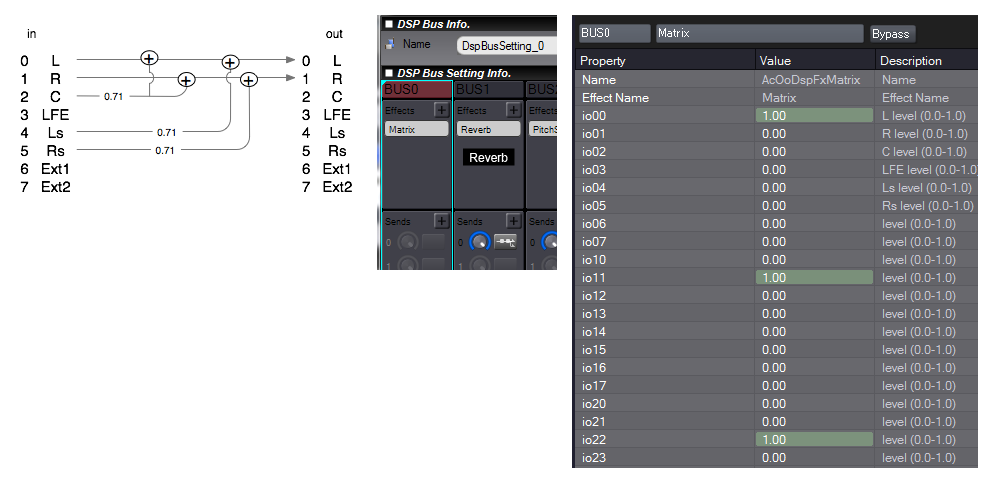The height and width of the screenshot is (483, 994).
Task: Add a send to BUS0
Action: coord(441,221)
